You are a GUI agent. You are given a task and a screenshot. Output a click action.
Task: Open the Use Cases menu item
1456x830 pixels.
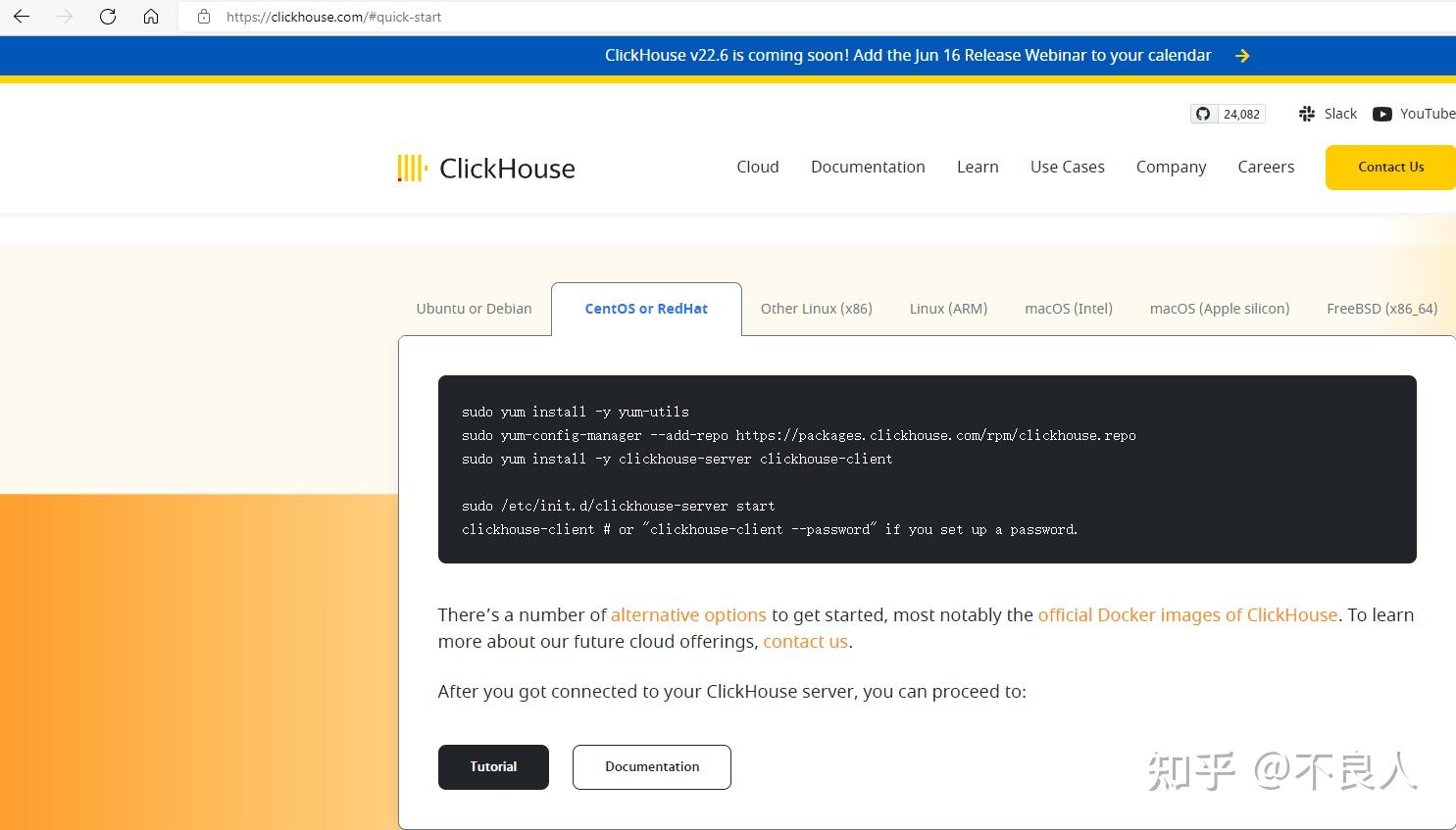[x=1067, y=167]
